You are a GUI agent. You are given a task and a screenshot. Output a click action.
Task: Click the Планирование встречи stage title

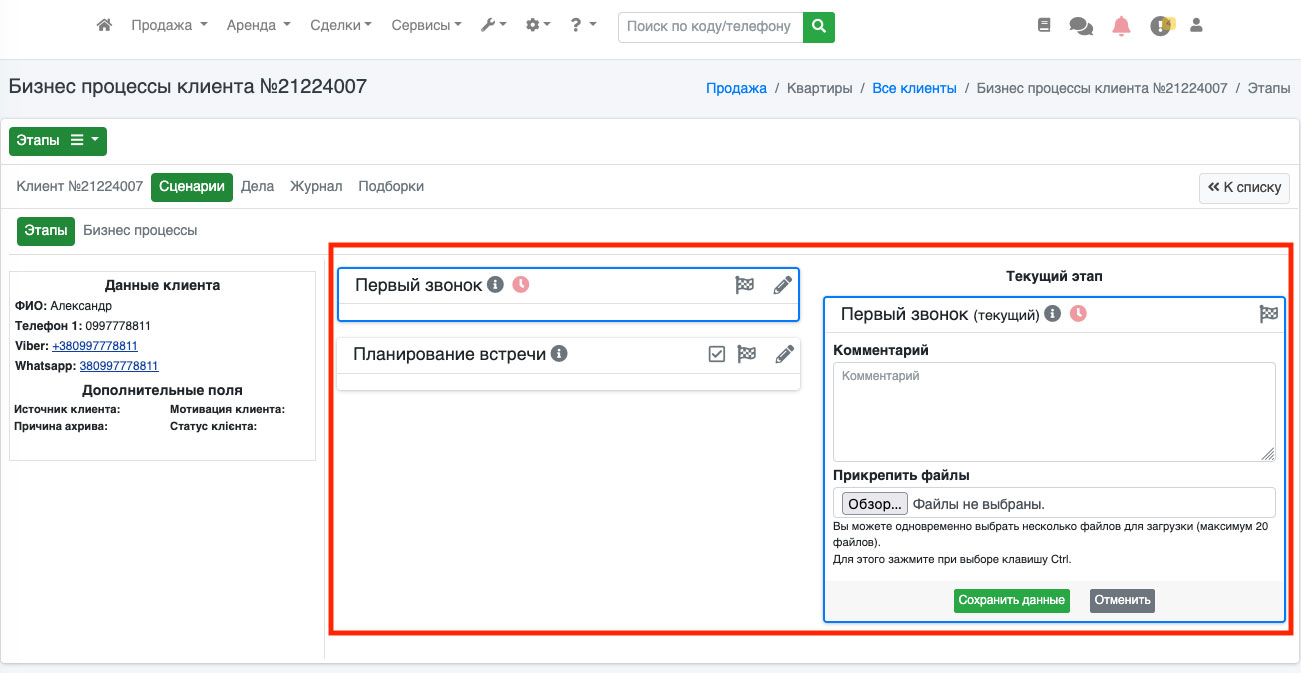pyautogui.click(x=450, y=354)
